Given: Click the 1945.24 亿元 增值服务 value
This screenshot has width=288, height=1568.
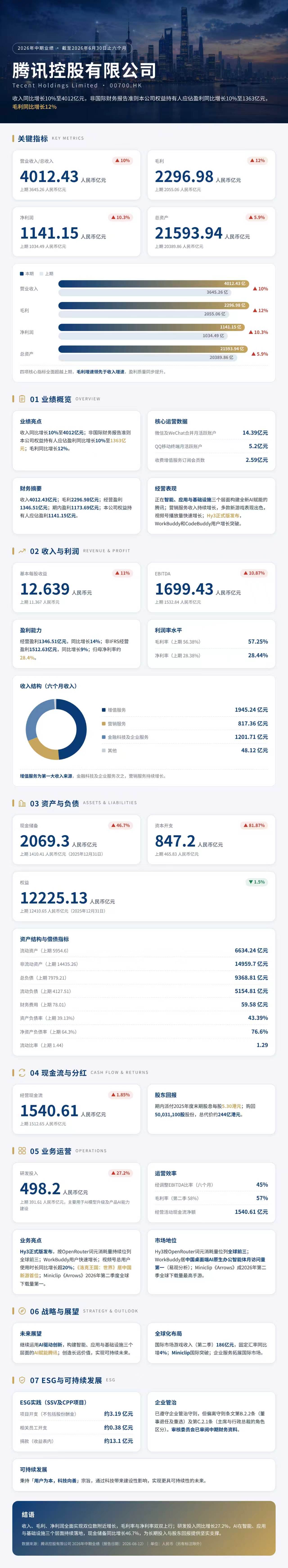Looking at the screenshot, I should pyautogui.click(x=252, y=710).
